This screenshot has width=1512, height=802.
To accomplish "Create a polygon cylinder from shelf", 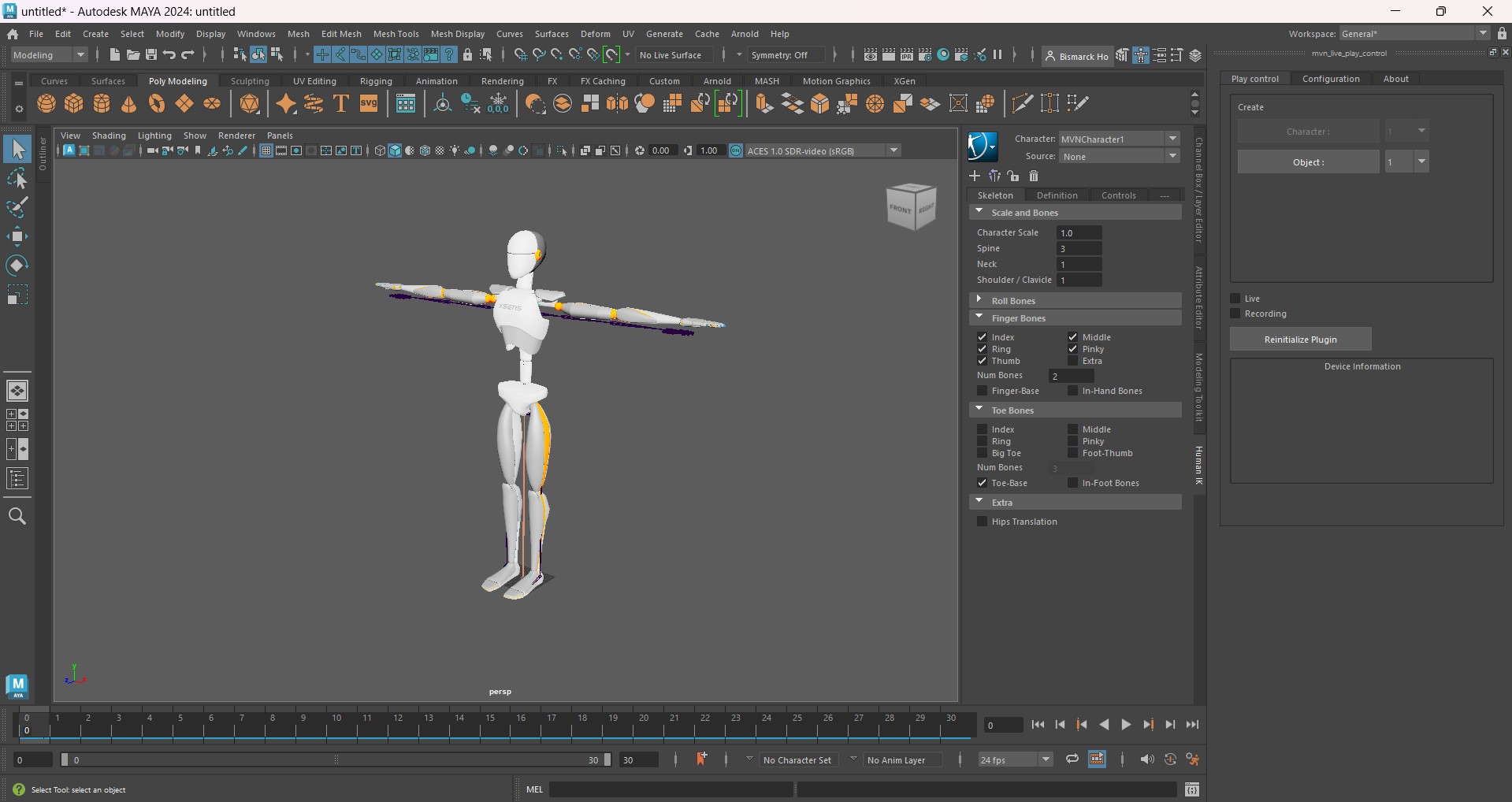I will [102, 104].
